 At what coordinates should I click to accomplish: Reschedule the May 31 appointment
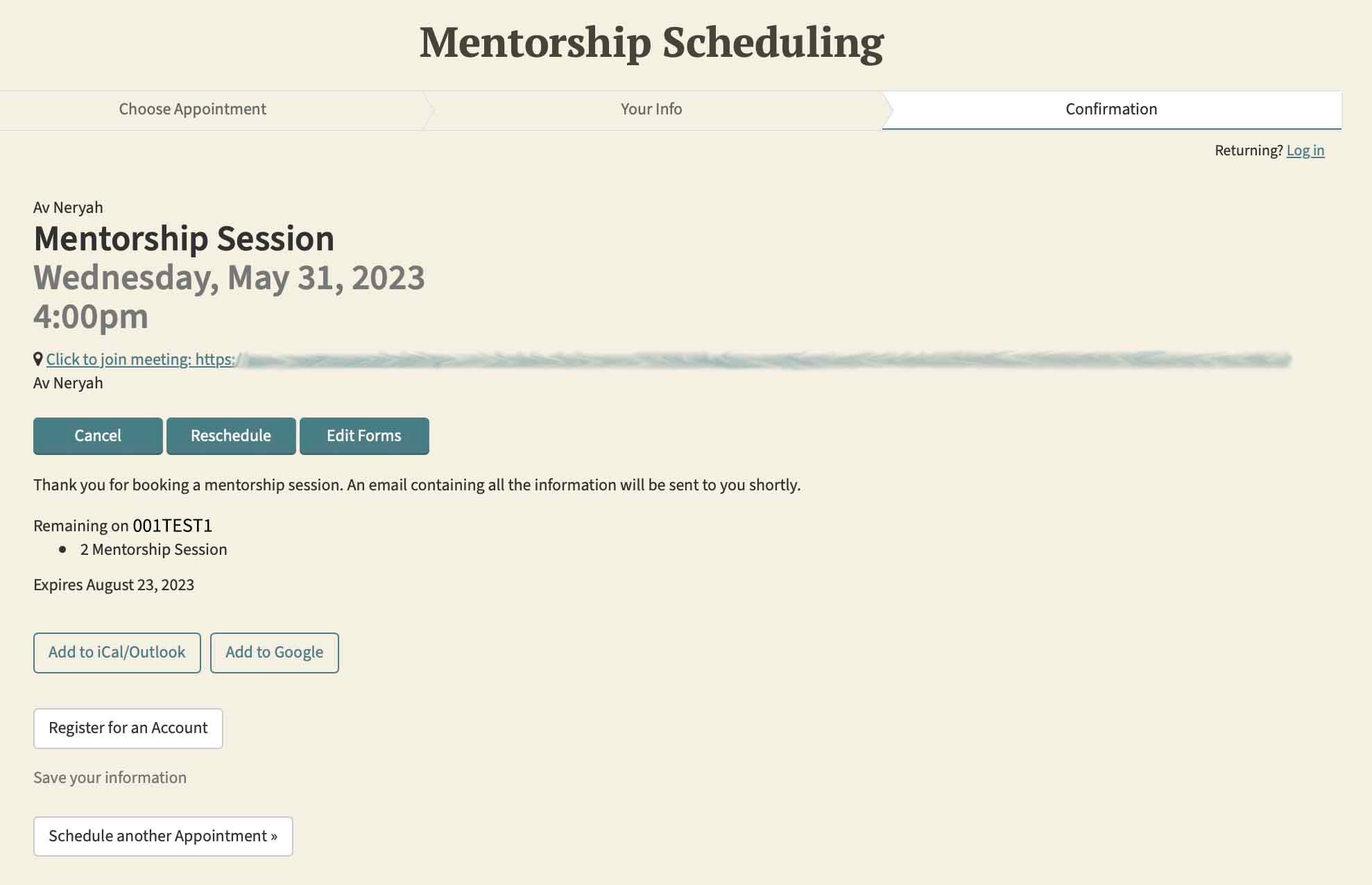[x=231, y=436]
